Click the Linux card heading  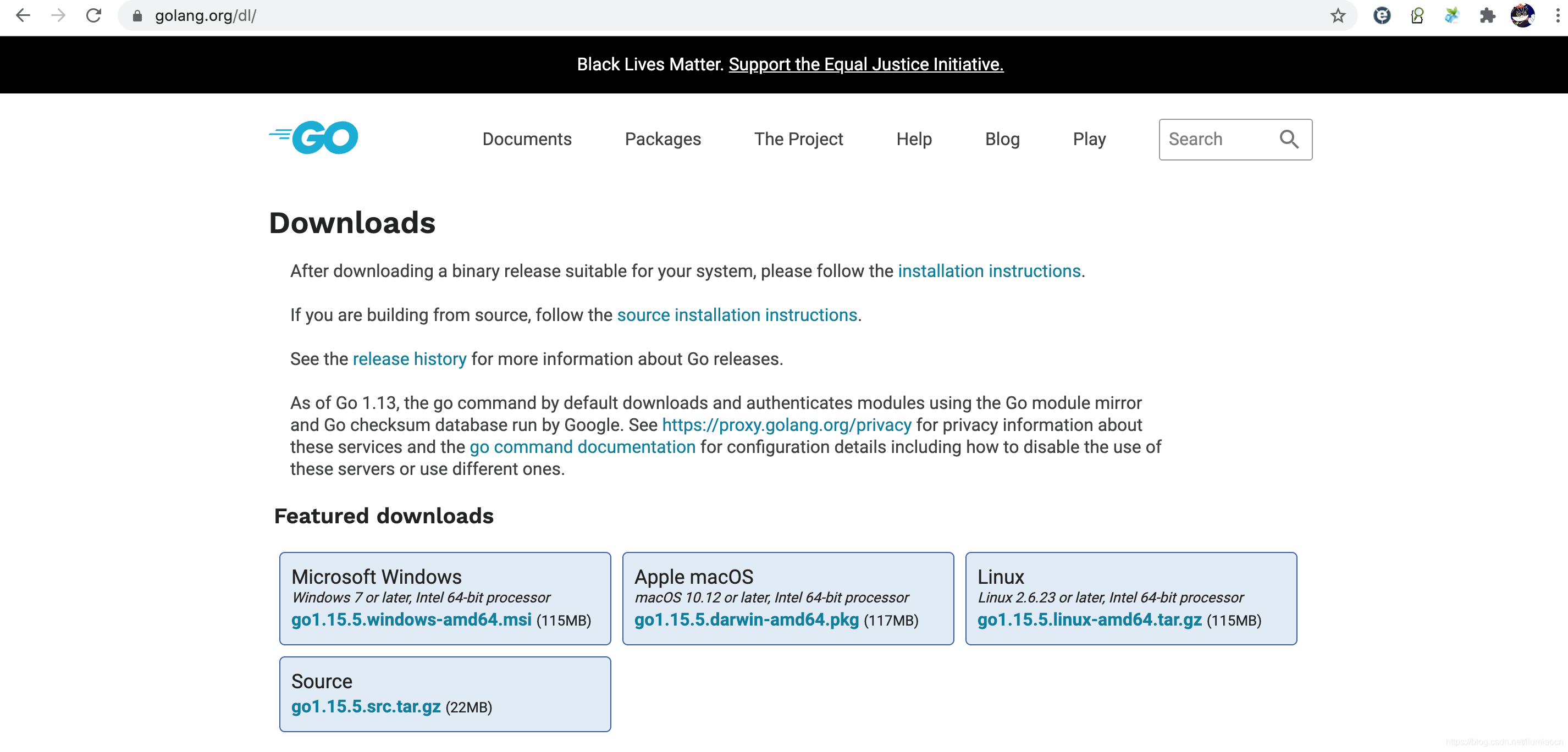[1001, 576]
